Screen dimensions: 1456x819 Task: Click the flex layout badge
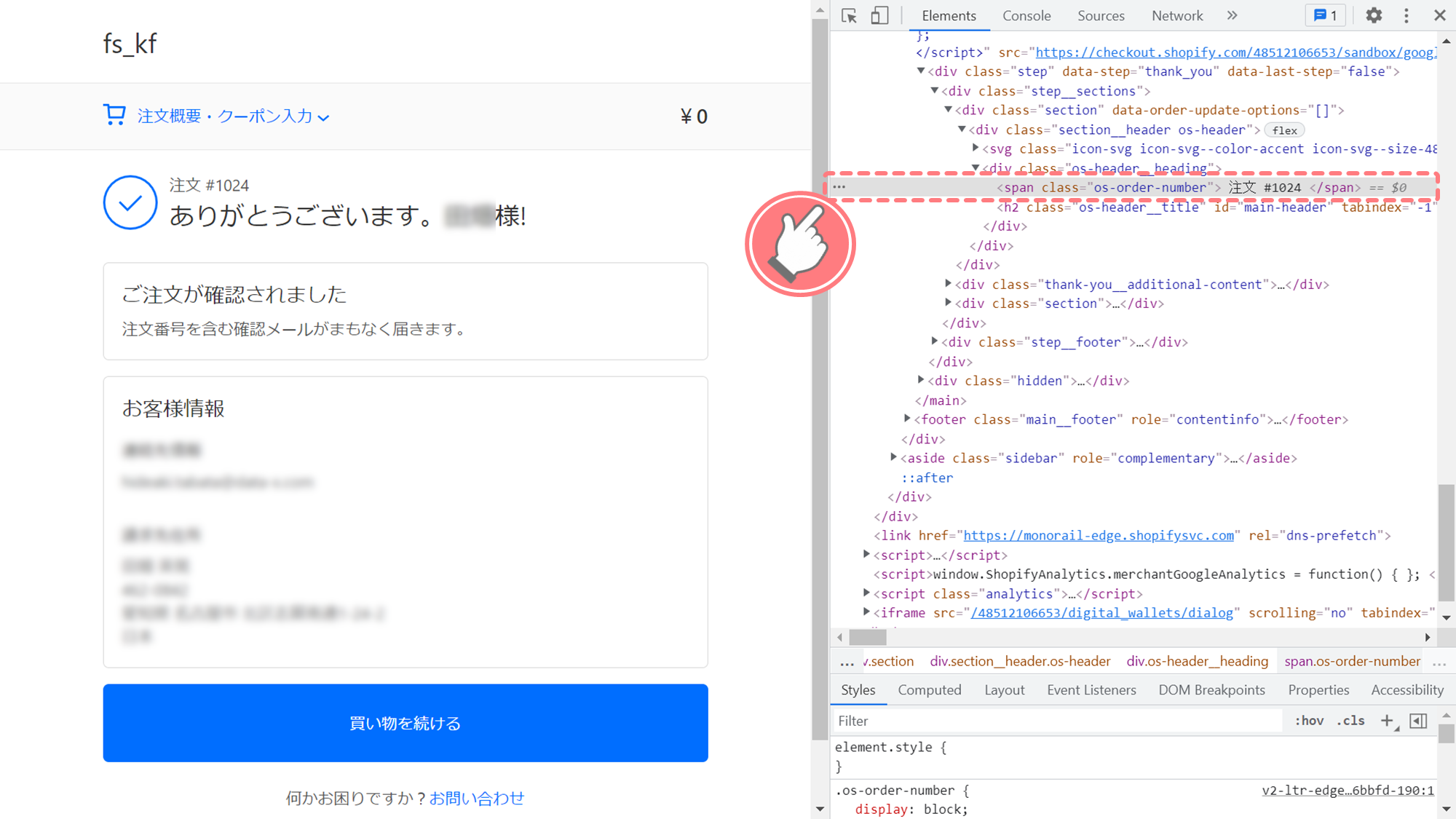coord(1284,130)
